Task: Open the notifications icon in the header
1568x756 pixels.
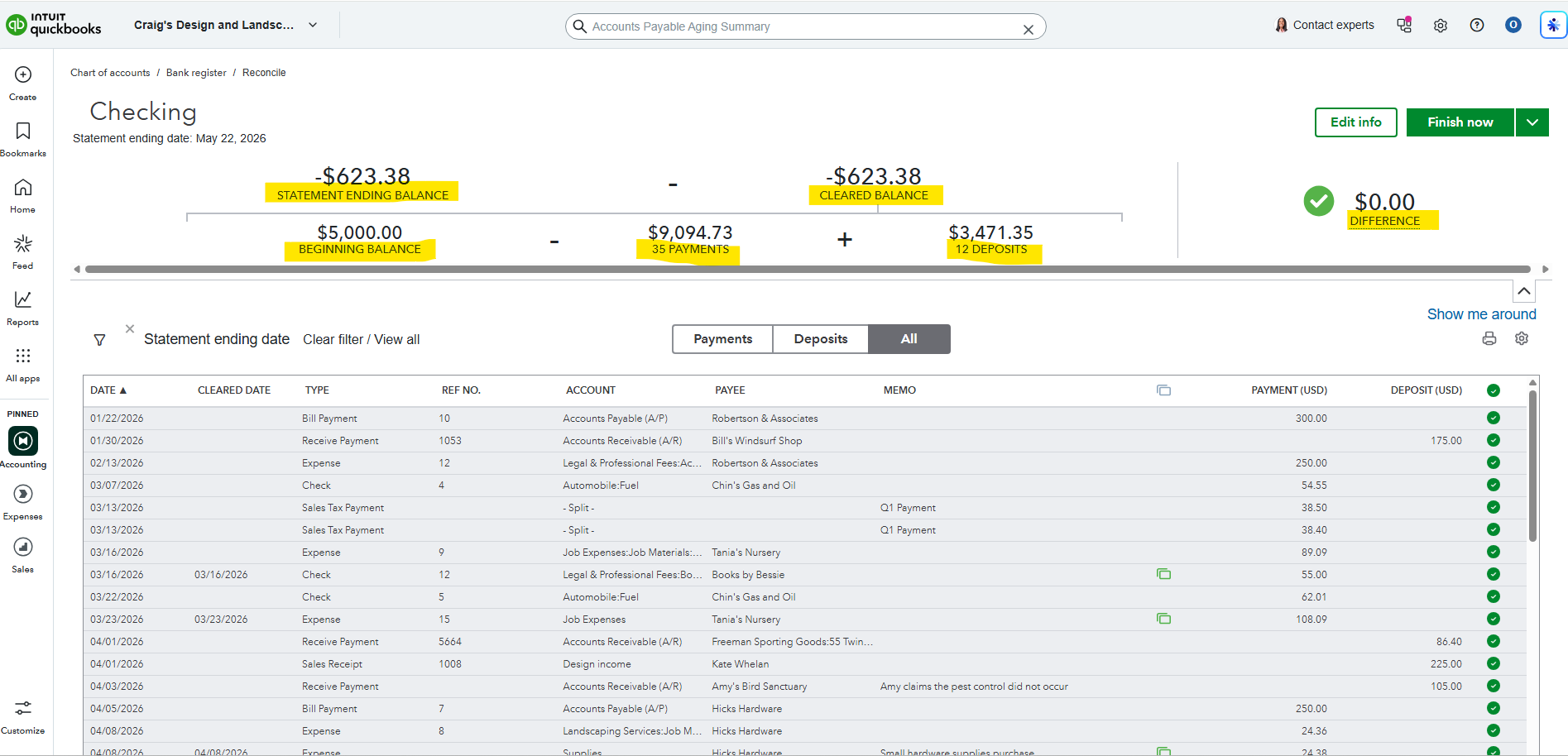Action: click(1404, 25)
